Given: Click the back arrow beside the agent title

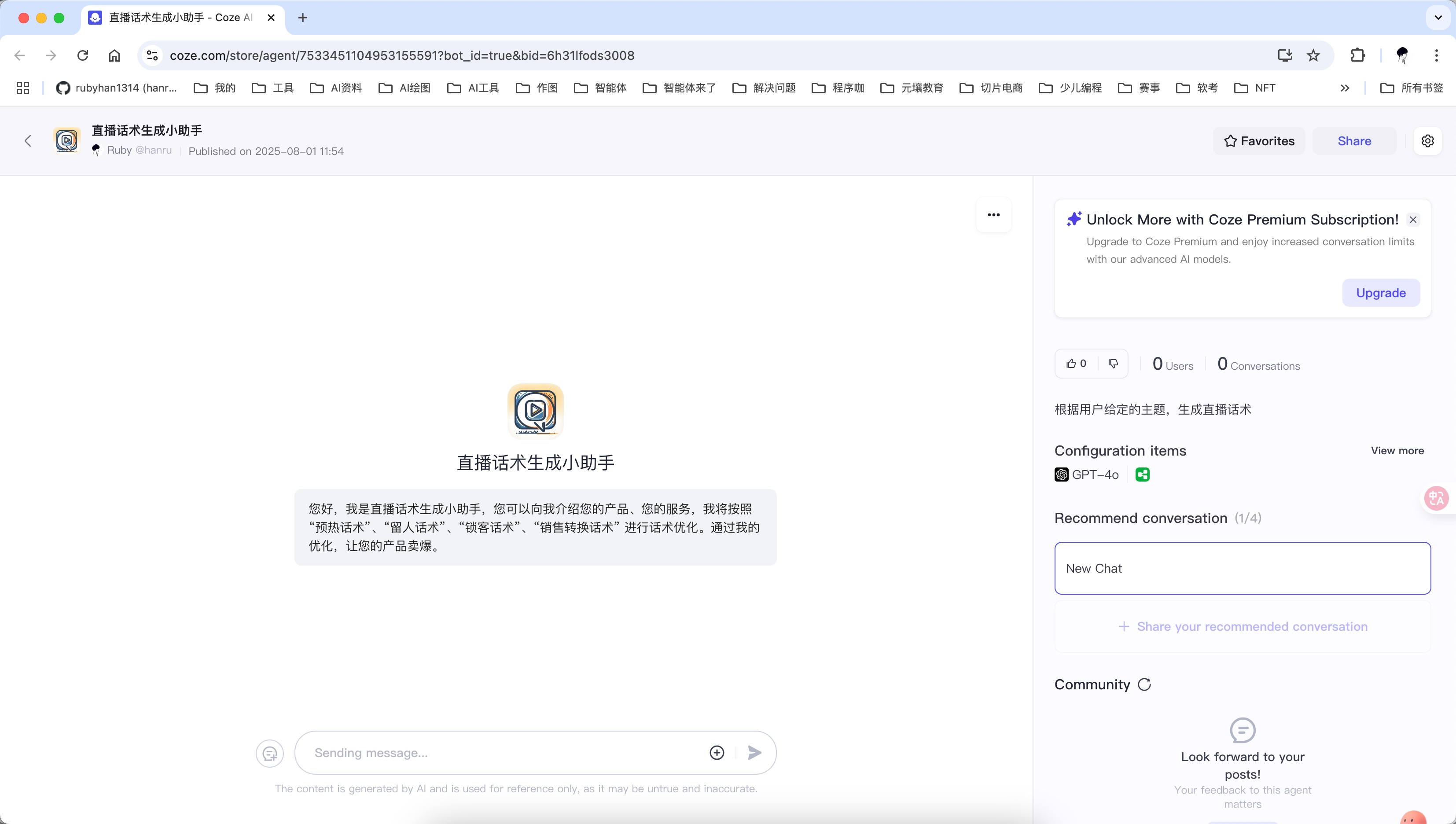Looking at the screenshot, I should 27,140.
